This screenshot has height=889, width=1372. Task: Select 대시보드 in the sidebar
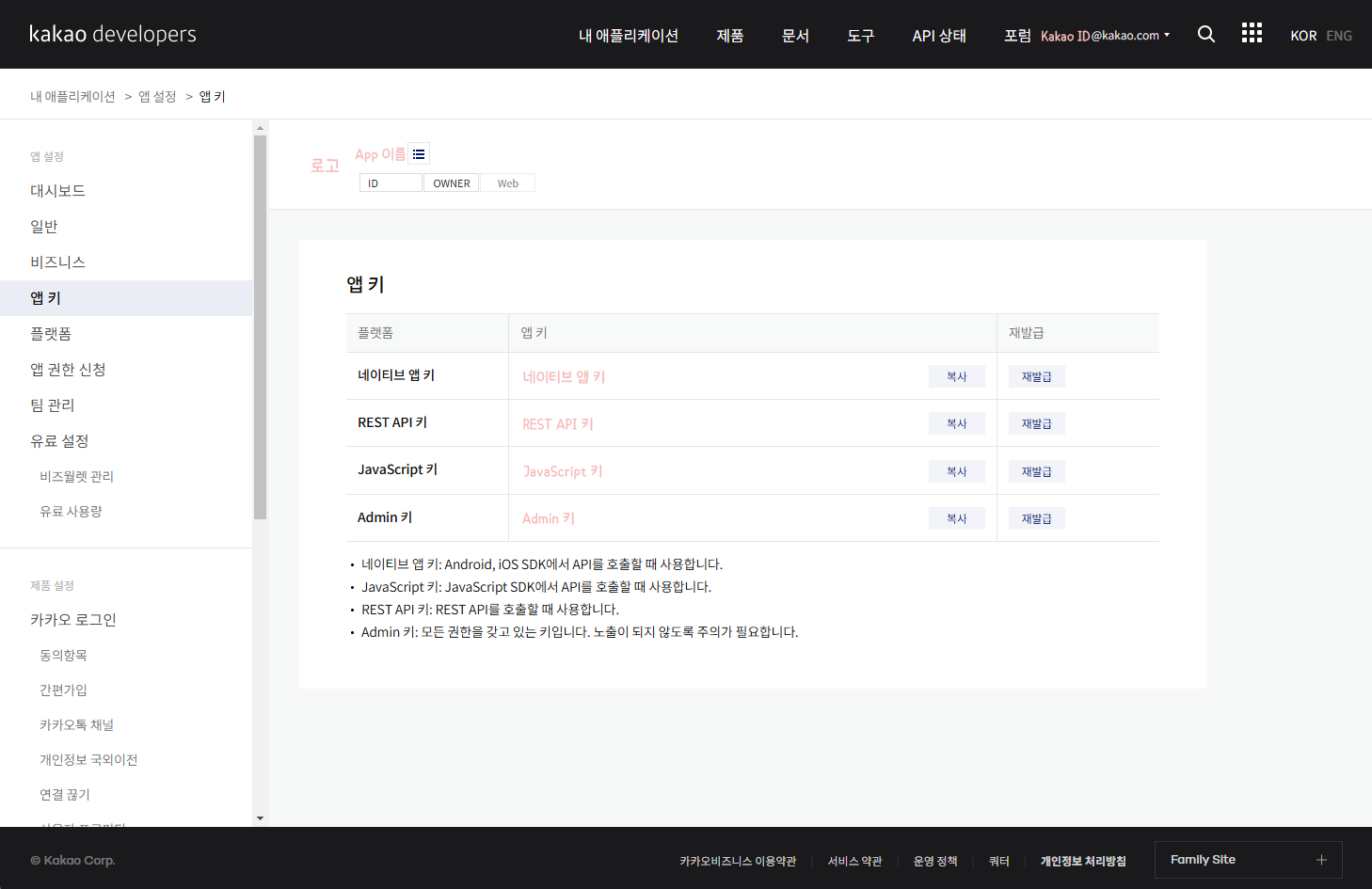click(x=126, y=191)
